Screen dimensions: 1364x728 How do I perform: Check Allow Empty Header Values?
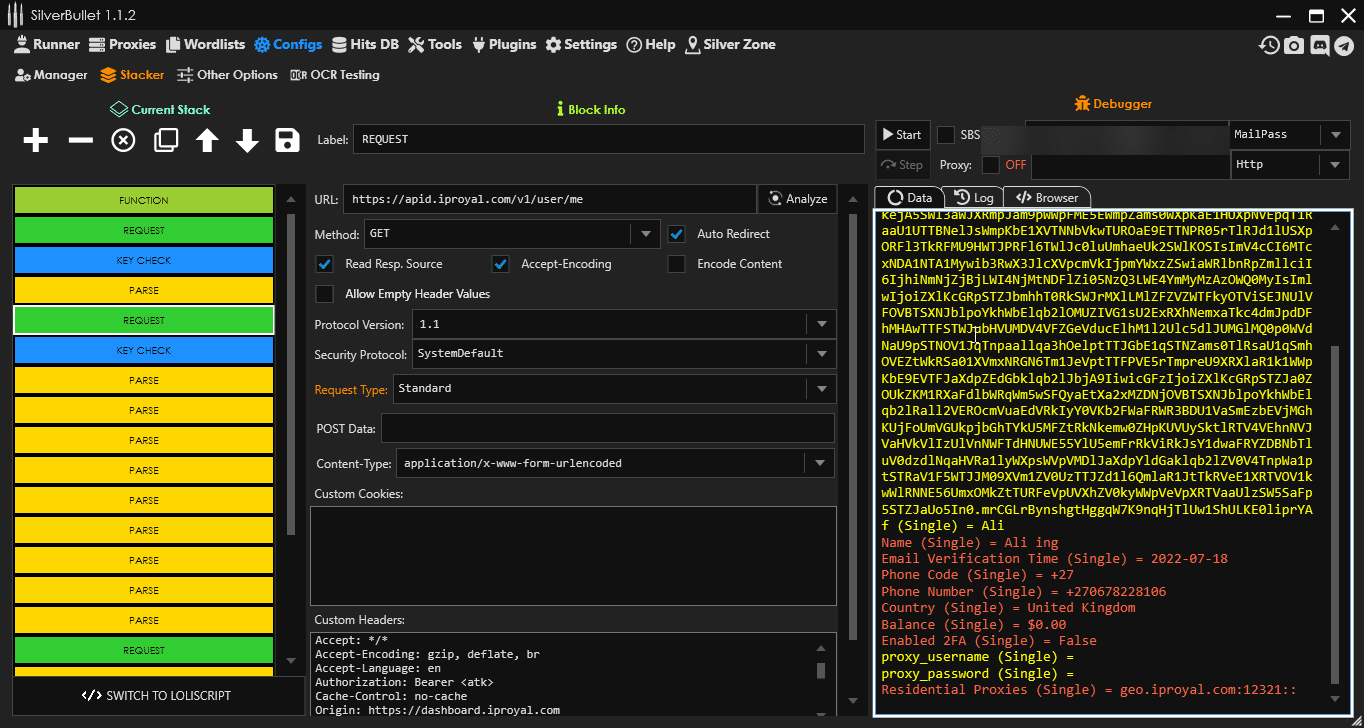pyautogui.click(x=324, y=294)
